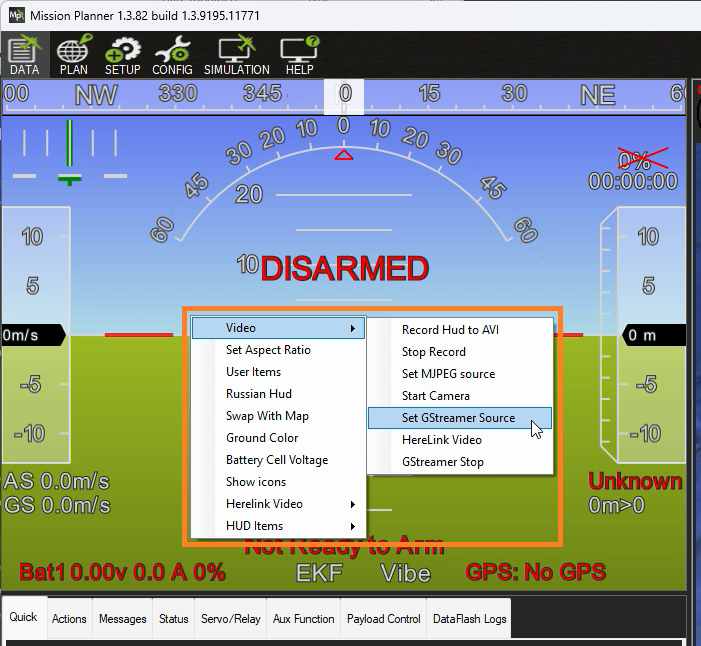
Task: Click the crossed-out 0% link quality
Action: 642,159
